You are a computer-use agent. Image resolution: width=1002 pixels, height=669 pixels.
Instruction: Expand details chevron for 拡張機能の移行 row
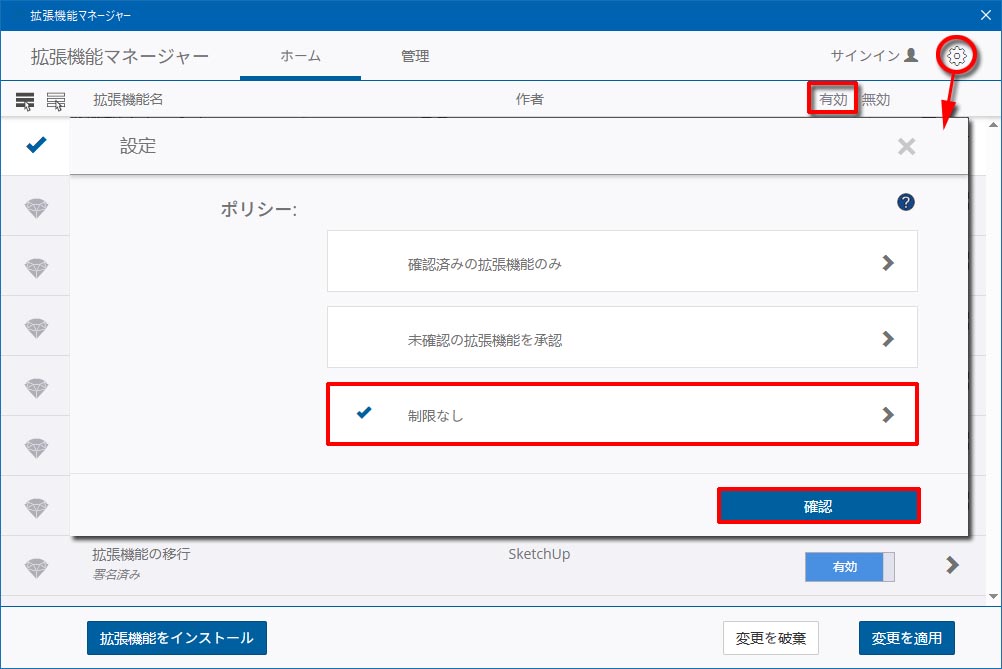tap(952, 566)
